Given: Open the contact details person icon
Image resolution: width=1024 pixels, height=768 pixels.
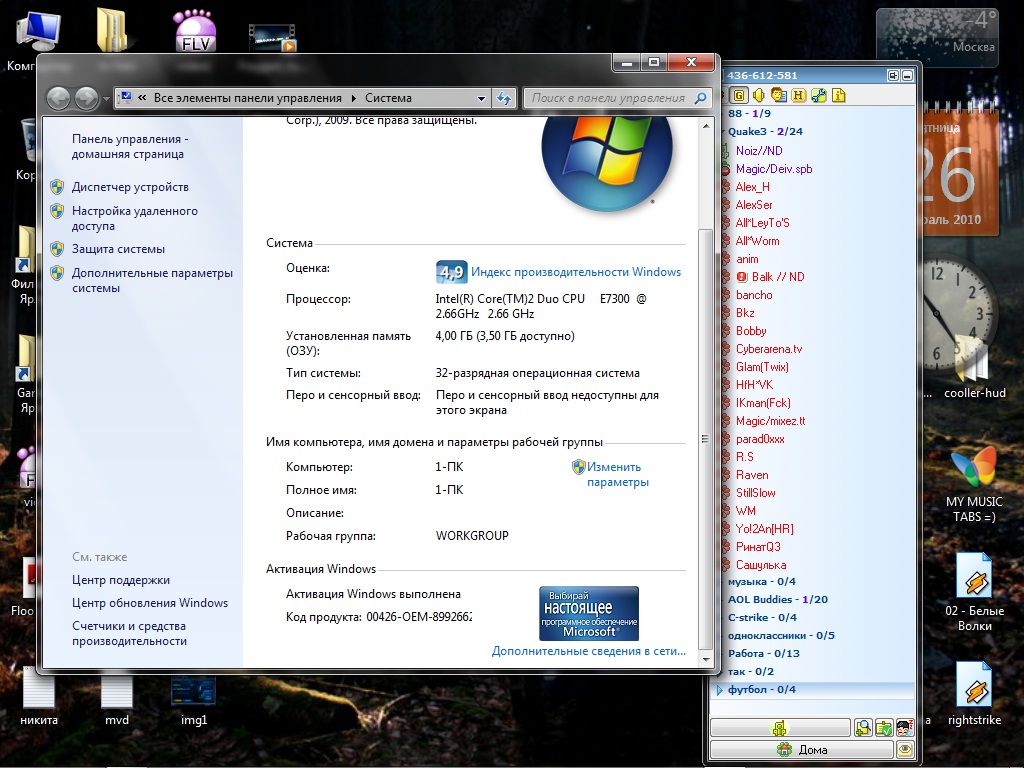Looking at the screenshot, I should pyautogui.click(x=778, y=96).
